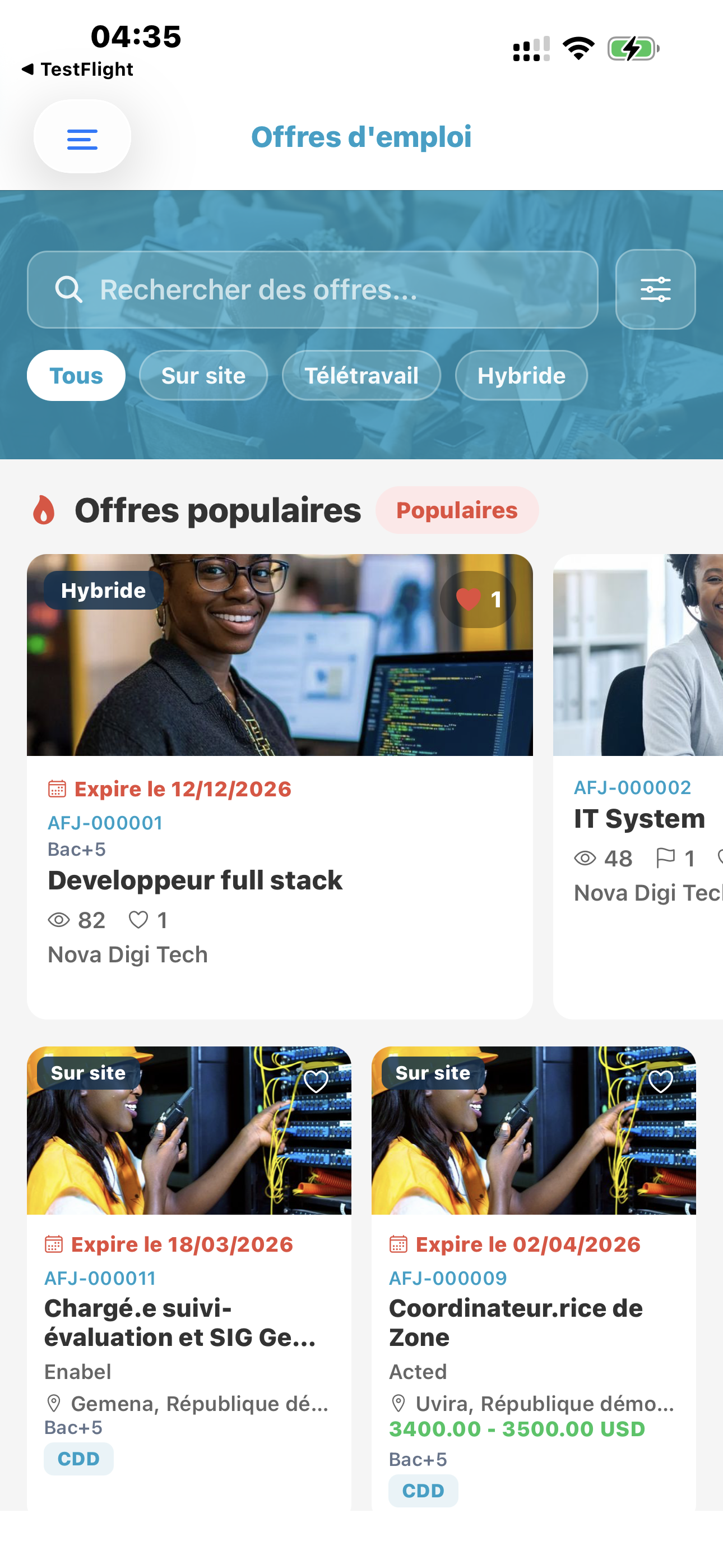Viewport: 723px width, 1568px height.
Task: Favorite the Coordinateur.rice de Zone heart
Action: 661,1082
